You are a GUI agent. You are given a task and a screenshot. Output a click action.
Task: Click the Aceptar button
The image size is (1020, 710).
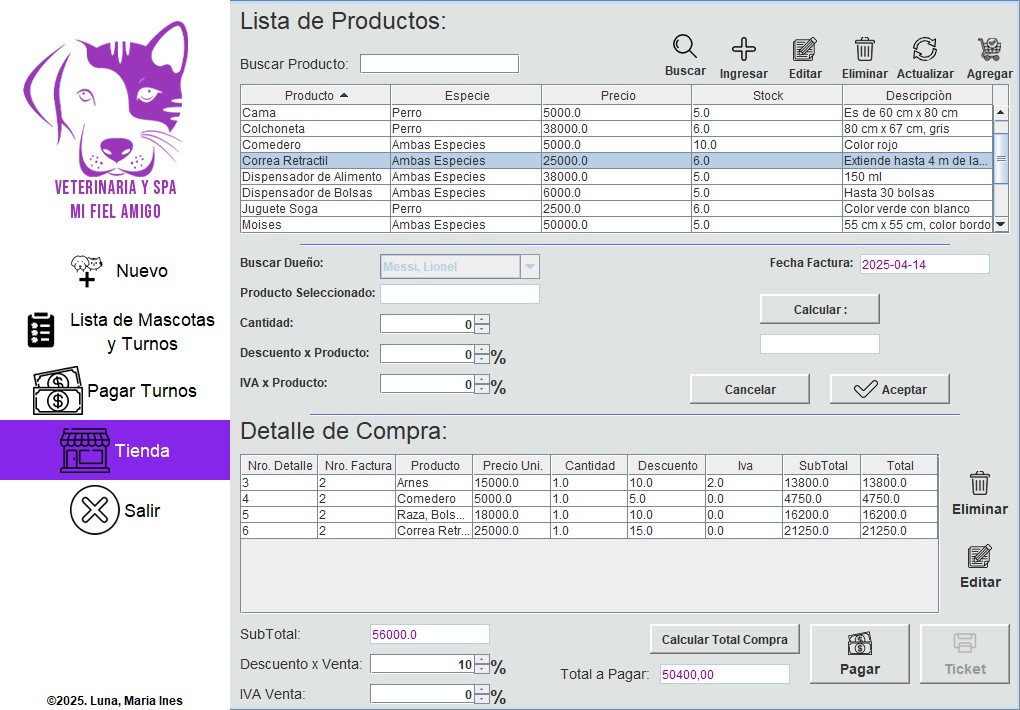[x=890, y=389]
